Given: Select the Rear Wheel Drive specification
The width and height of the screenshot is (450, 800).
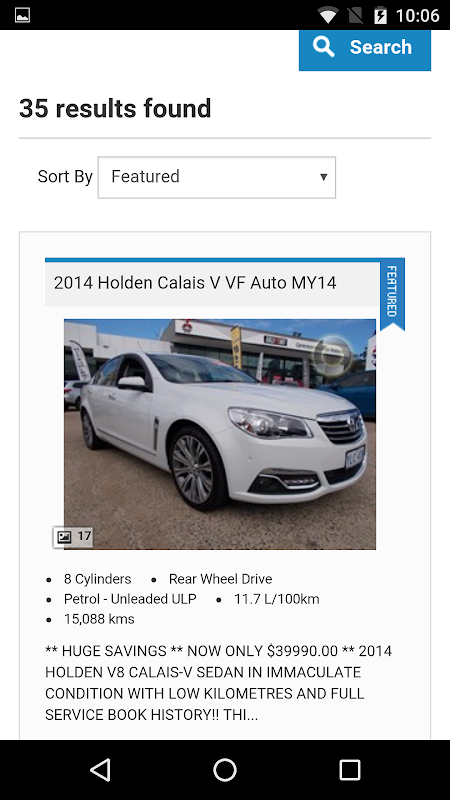Looking at the screenshot, I should coord(220,579).
